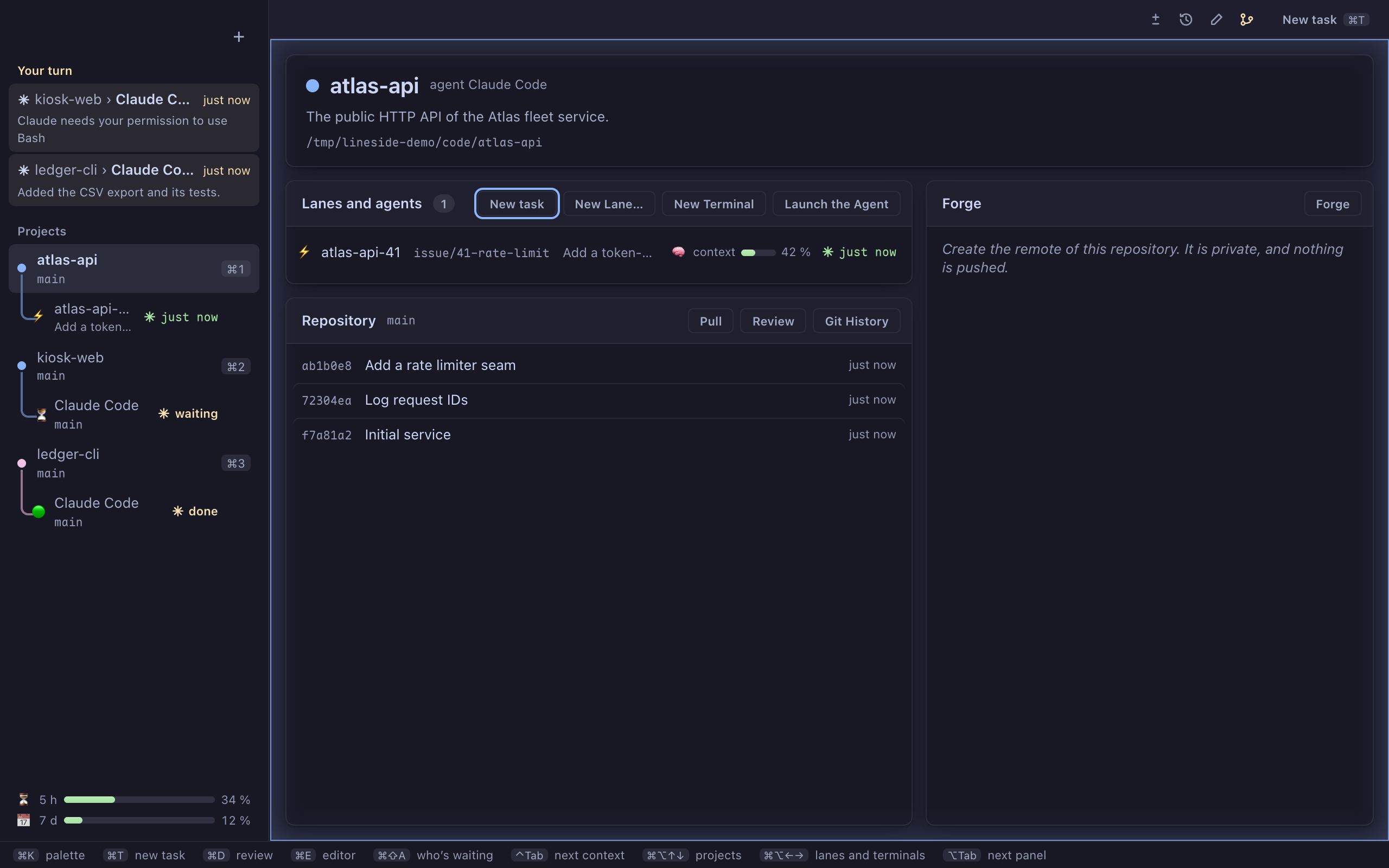Select commit 72304ea Log request IDs
The image size is (1389, 868).
598,400
